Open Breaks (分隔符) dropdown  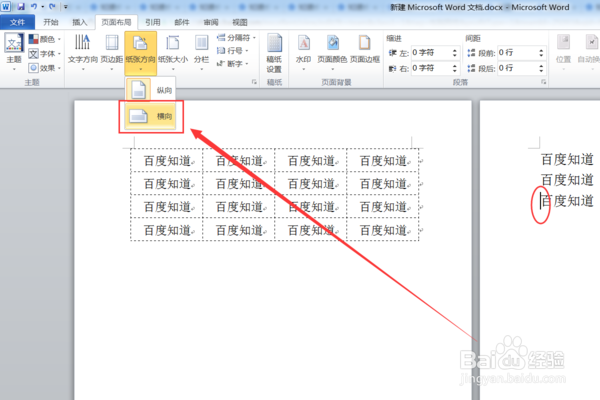[x=236, y=38]
